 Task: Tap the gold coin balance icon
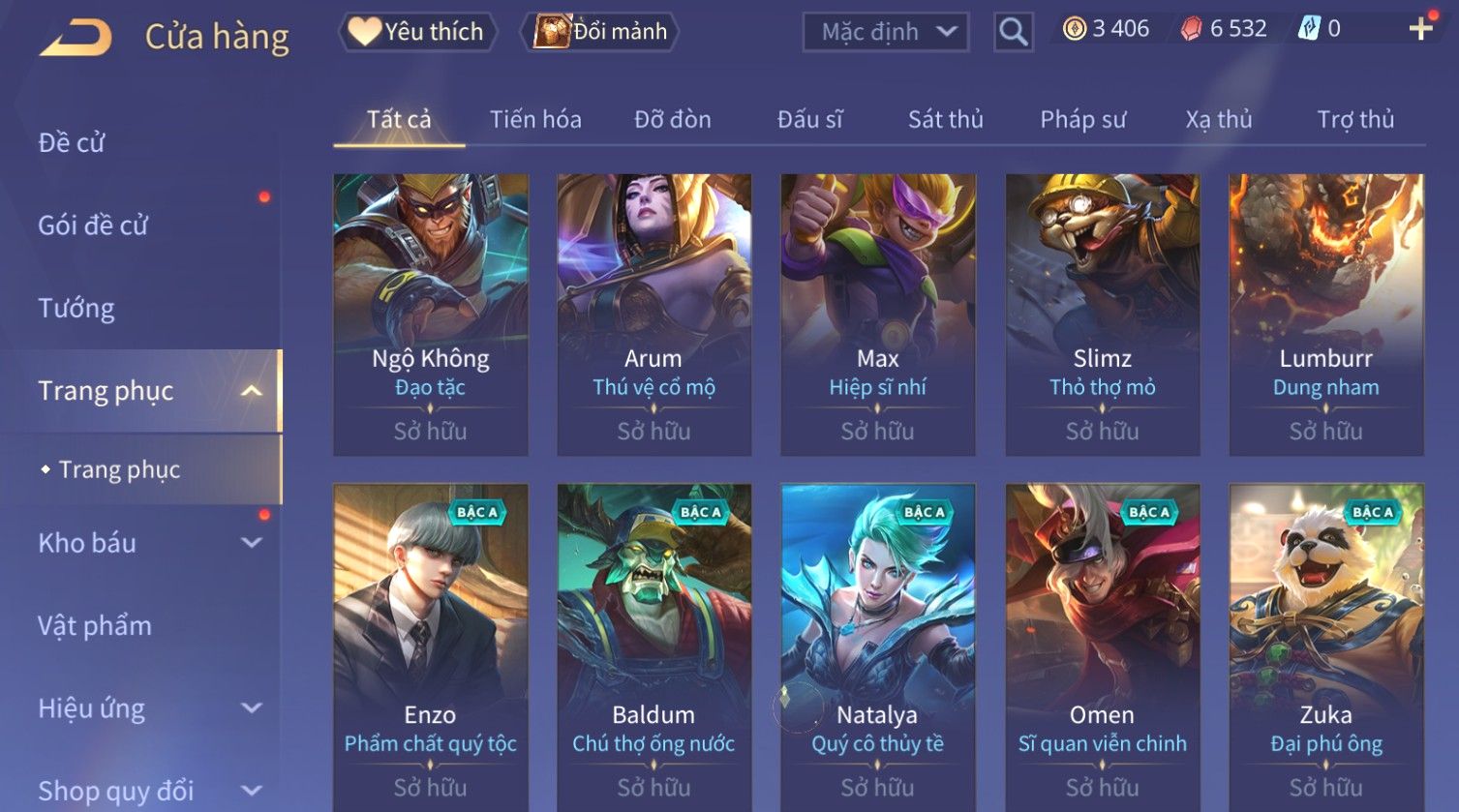[x=1074, y=29]
